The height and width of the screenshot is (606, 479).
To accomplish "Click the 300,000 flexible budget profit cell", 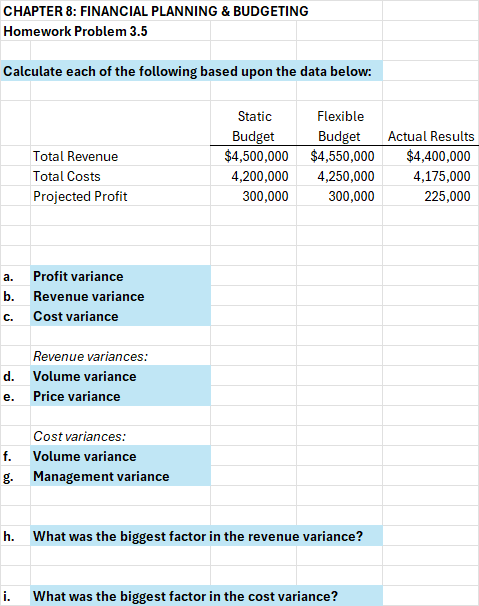I will 340,196.
